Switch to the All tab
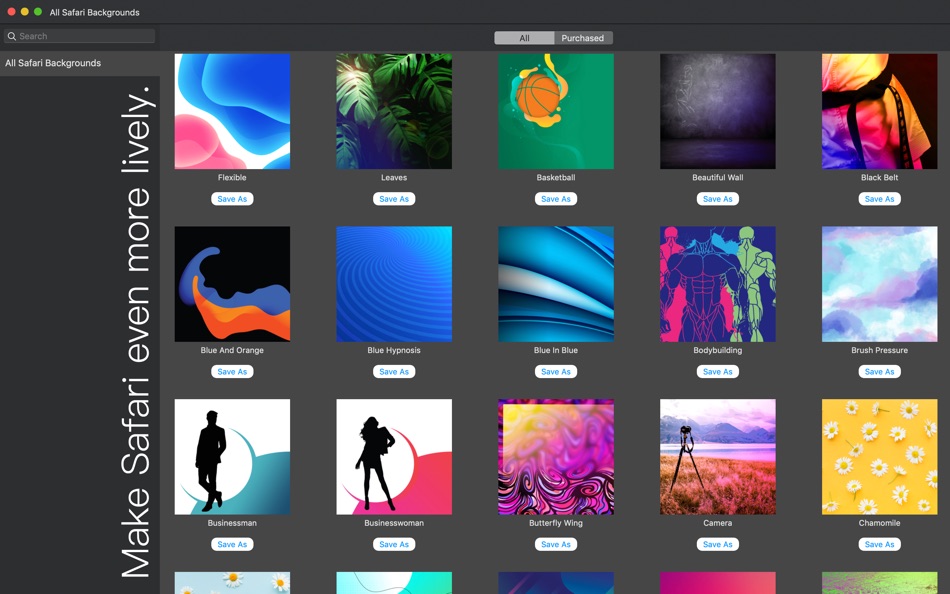Viewport: 950px width, 594px height. tap(524, 38)
